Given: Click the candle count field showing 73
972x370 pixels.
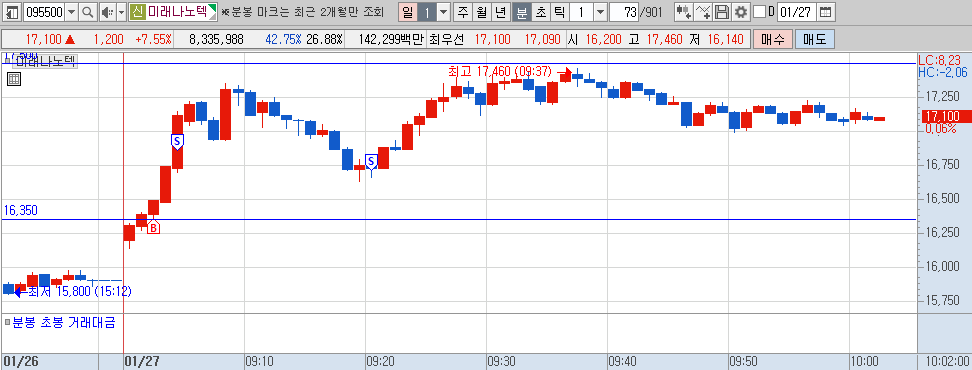Looking at the screenshot, I should (x=624, y=12).
